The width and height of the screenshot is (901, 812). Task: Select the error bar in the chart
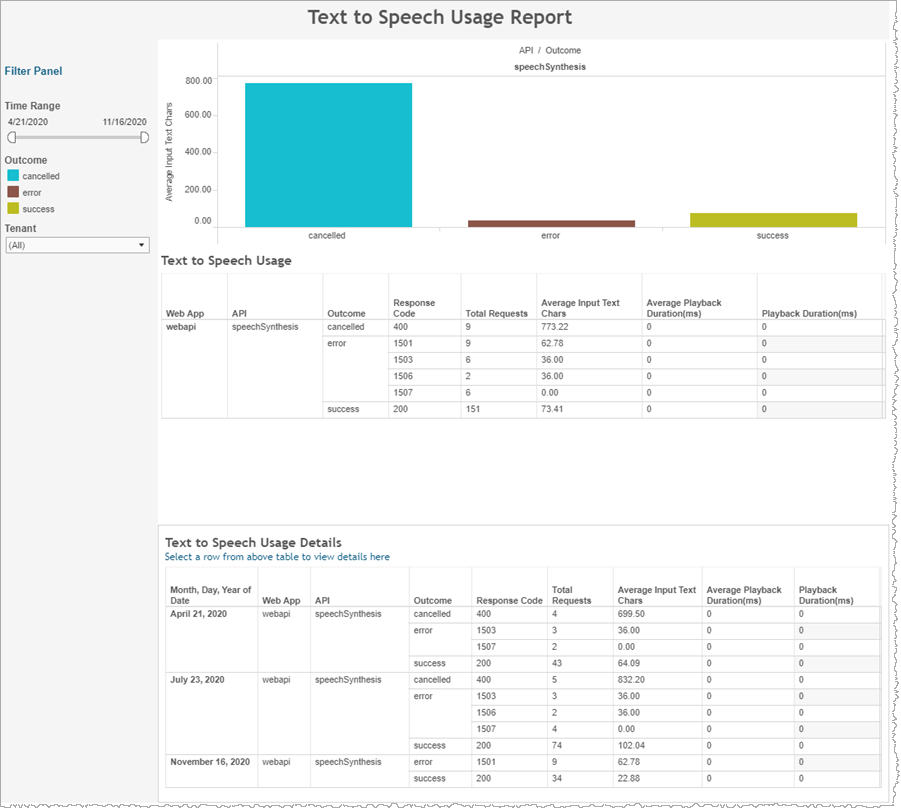pyautogui.click(x=551, y=223)
